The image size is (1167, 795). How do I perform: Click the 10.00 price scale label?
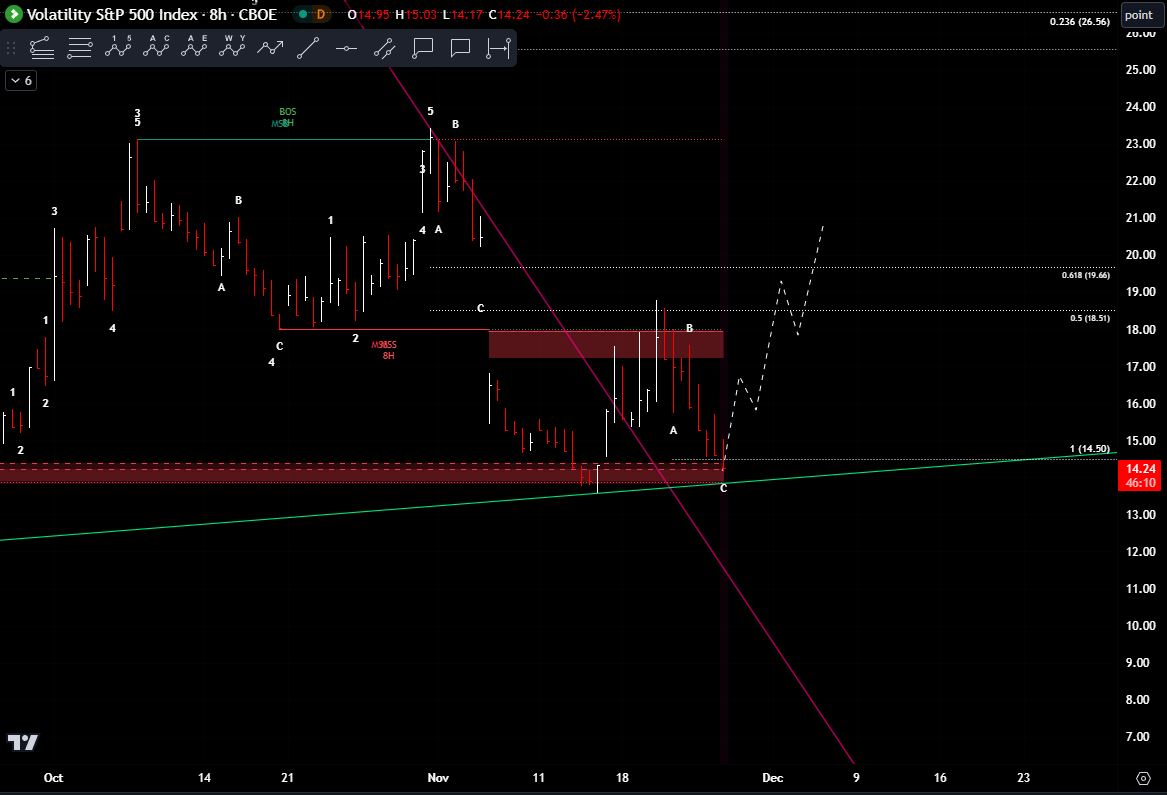click(1140, 625)
